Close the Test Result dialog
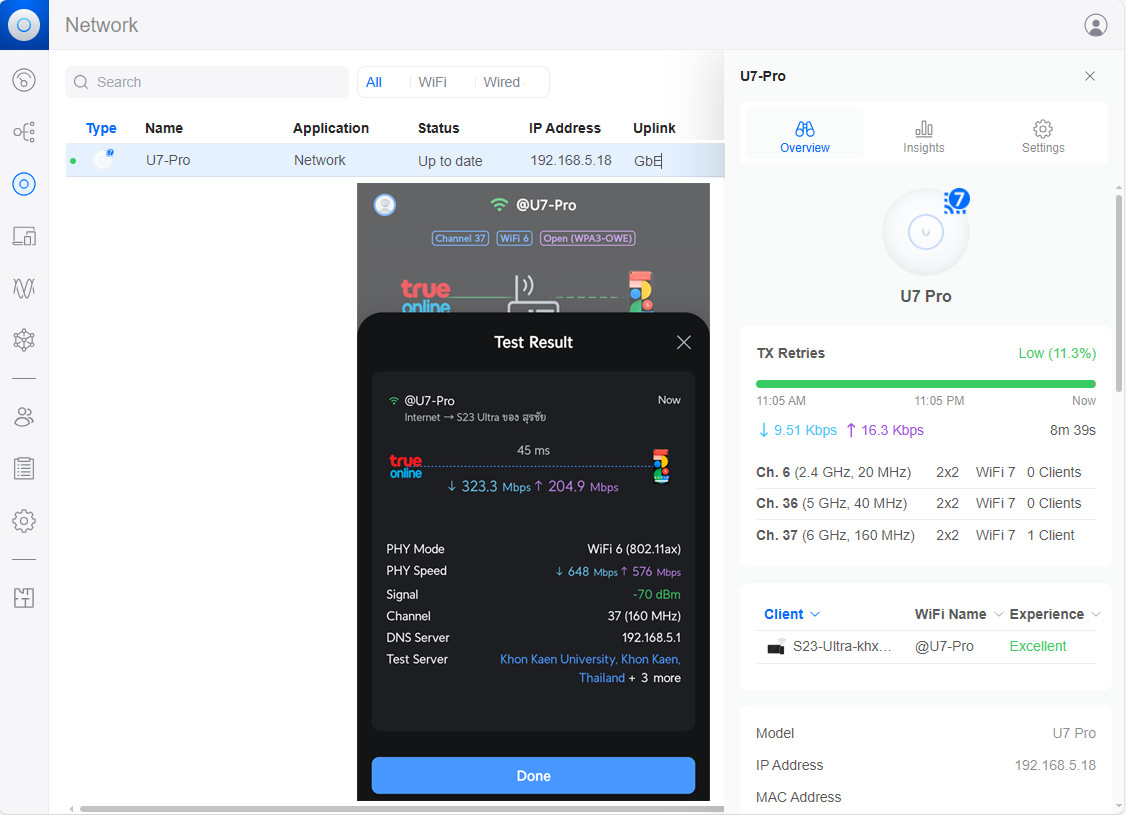The image size is (1126, 815). pyautogui.click(x=684, y=343)
